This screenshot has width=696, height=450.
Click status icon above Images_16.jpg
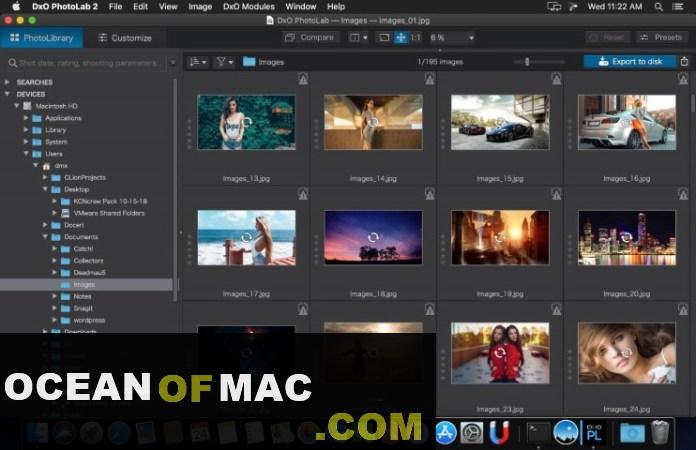pos(683,79)
